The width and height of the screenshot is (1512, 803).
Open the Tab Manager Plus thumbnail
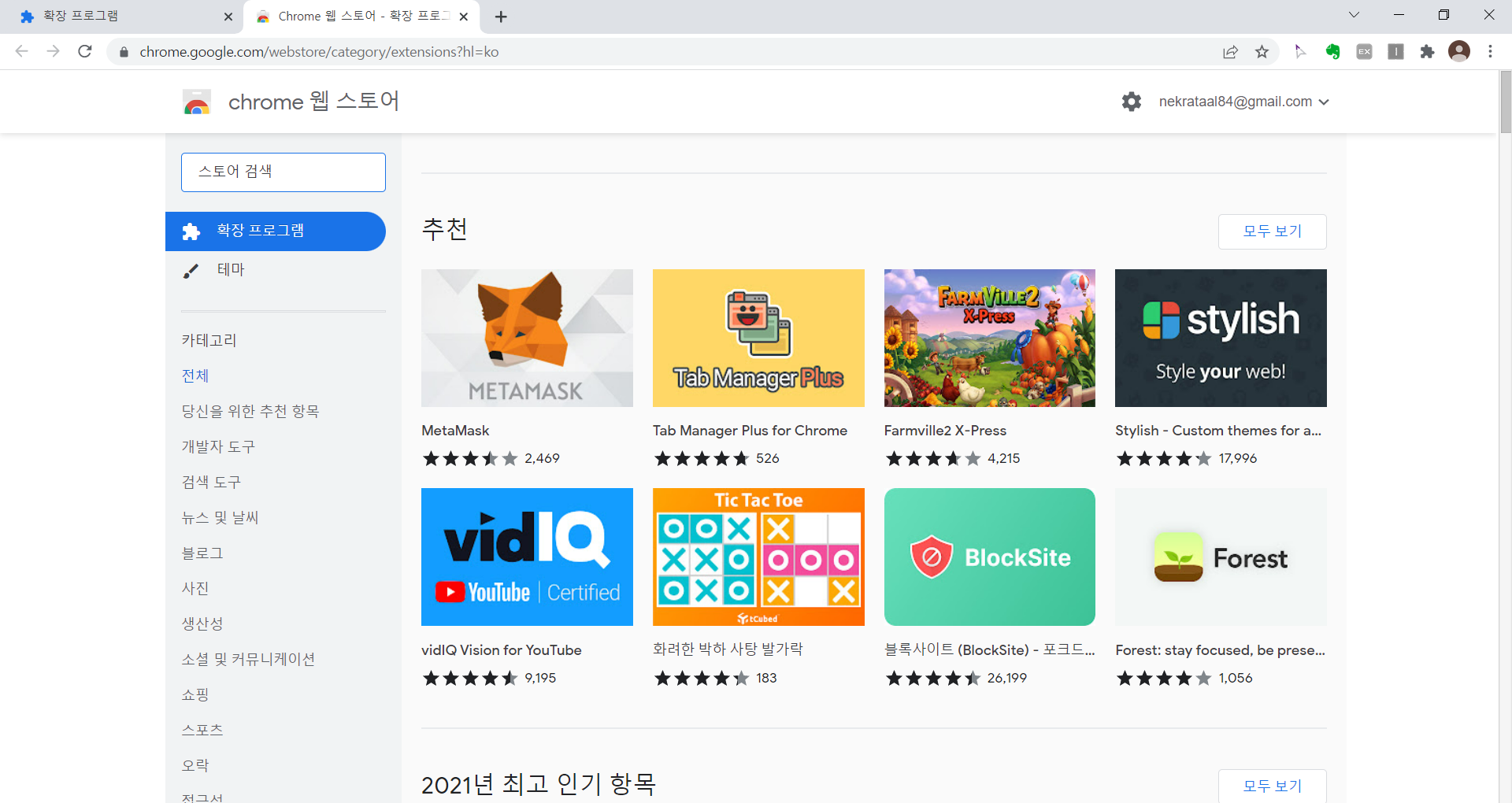pyautogui.click(x=758, y=339)
